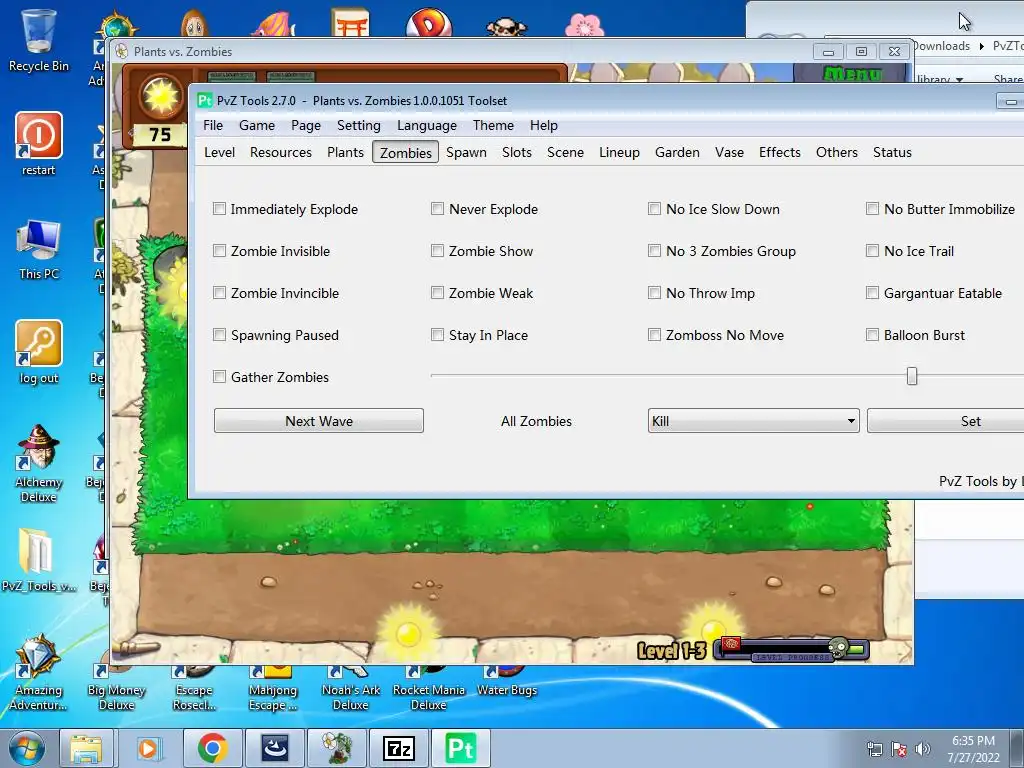Toggle Zombie Invincible checkbox
1024x768 pixels.
pyautogui.click(x=219, y=293)
